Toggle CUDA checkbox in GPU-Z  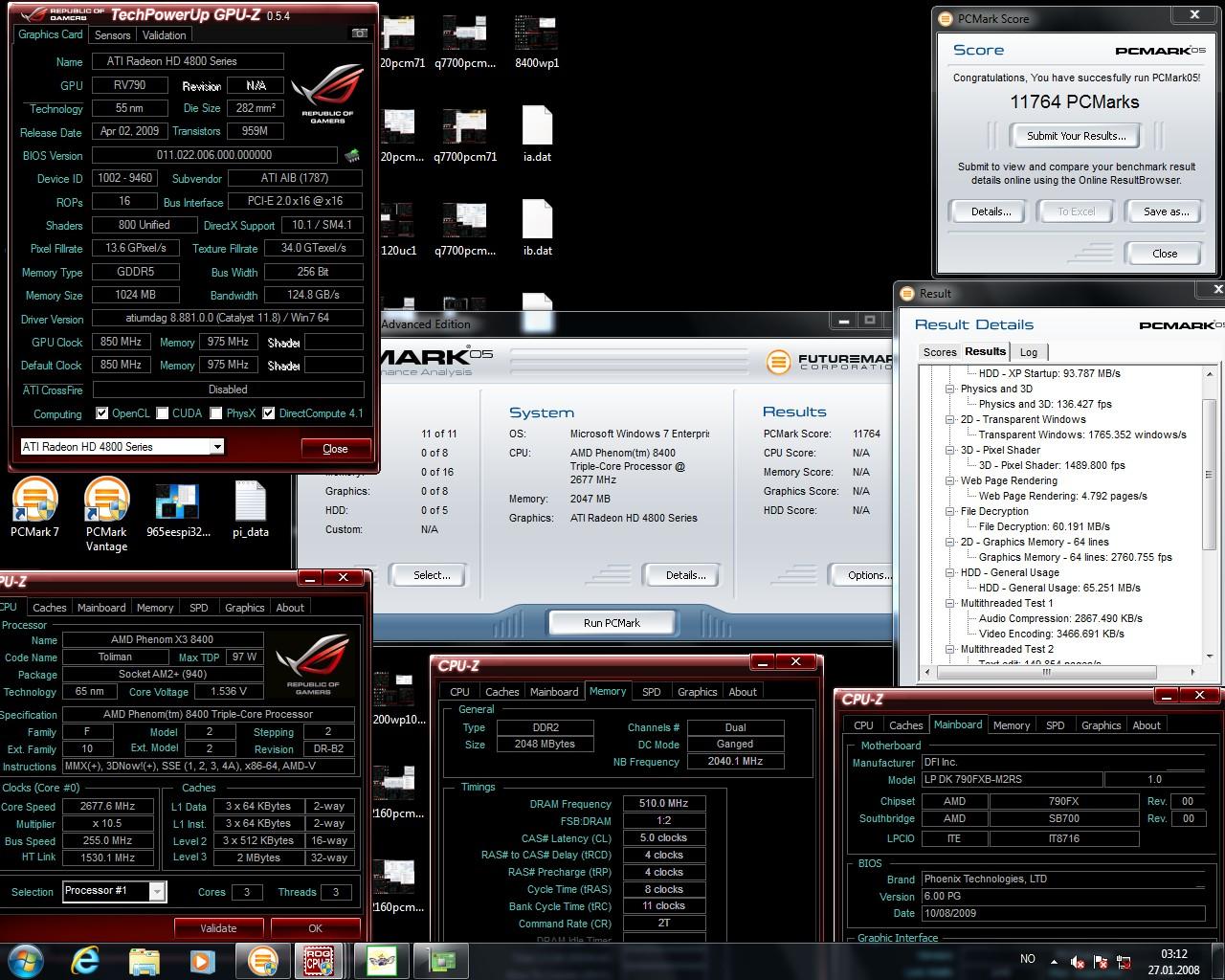coord(162,413)
